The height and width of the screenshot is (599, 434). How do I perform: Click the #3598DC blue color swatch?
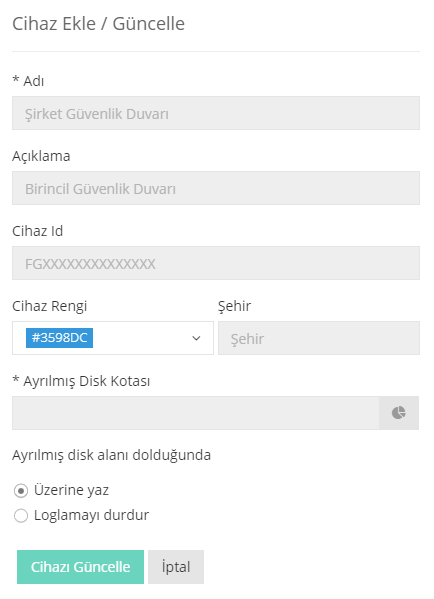point(59,338)
